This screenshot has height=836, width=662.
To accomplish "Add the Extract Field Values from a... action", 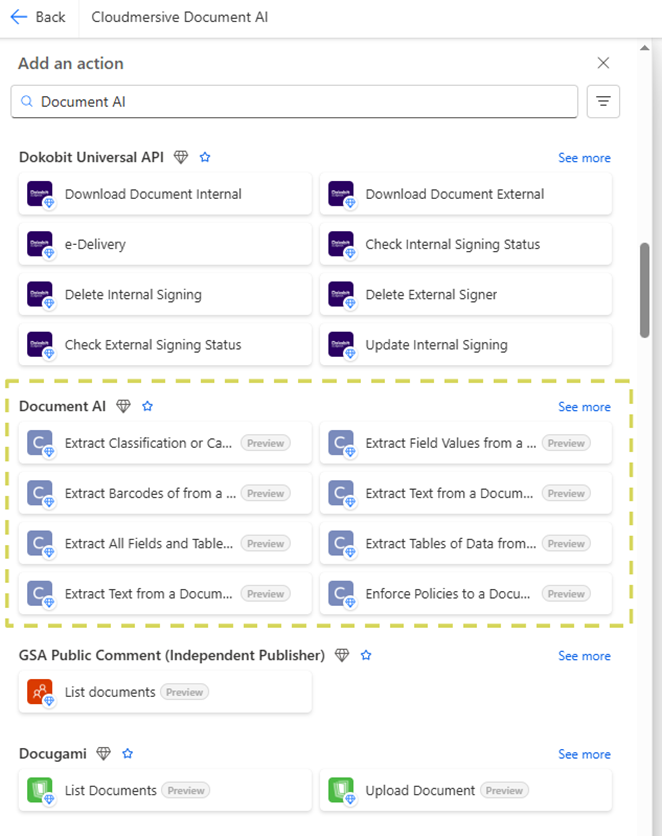I will [466, 443].
